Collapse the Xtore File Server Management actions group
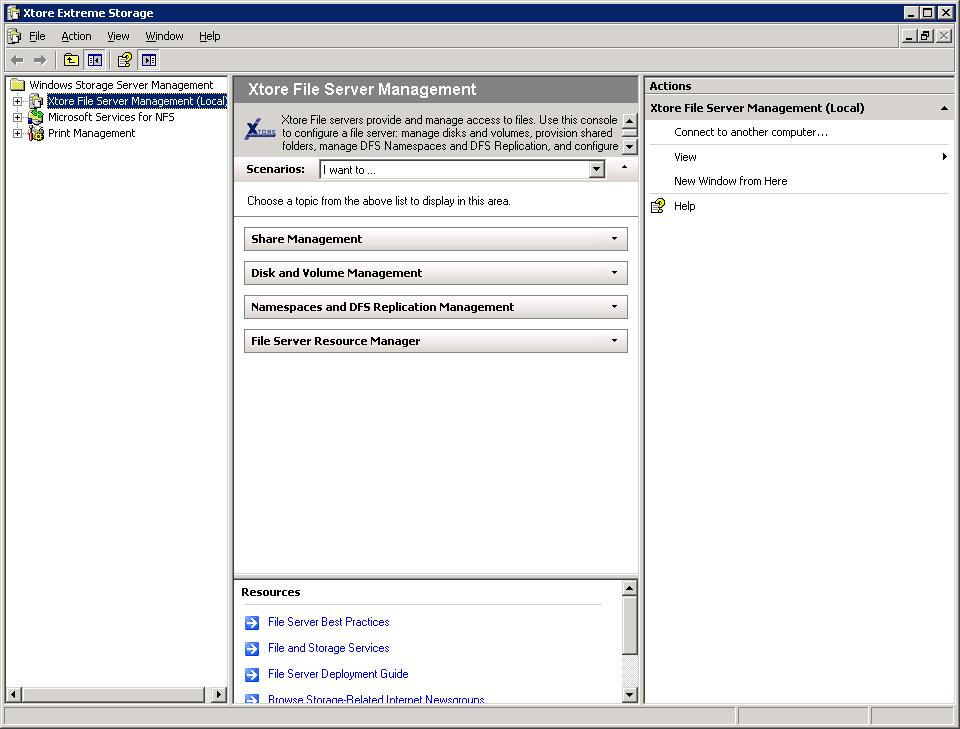This screenshot has width=960, height=729. pyautogui.click(x=945, y=108)
